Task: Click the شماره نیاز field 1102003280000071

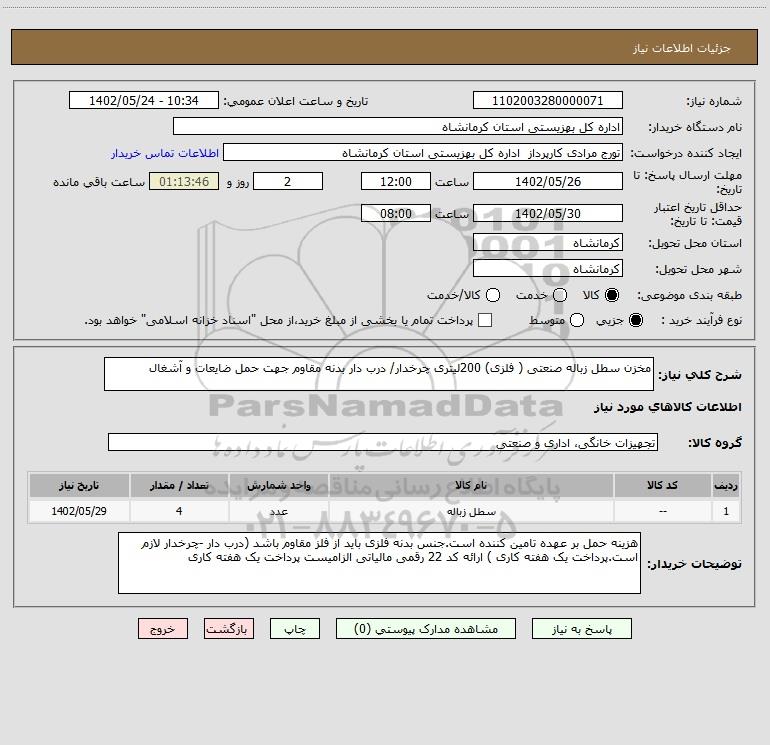Action: click(548, 100)
